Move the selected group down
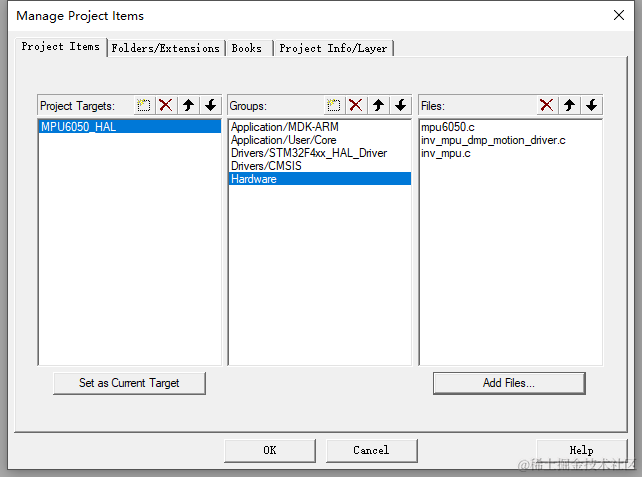Viewport: 642px width, 477px height. tap(400, 106)
